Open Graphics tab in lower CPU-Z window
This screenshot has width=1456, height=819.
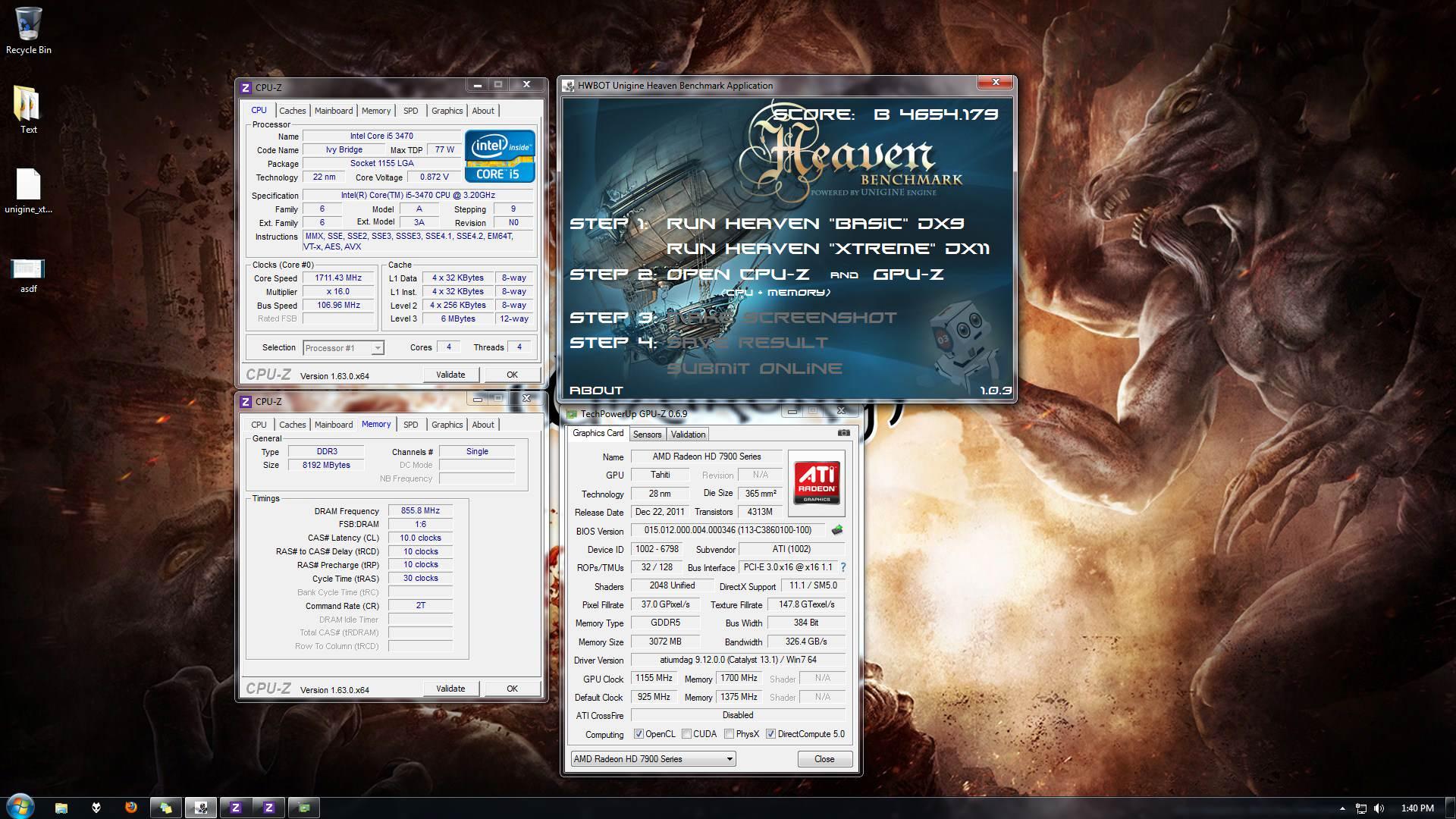point(447,425)
